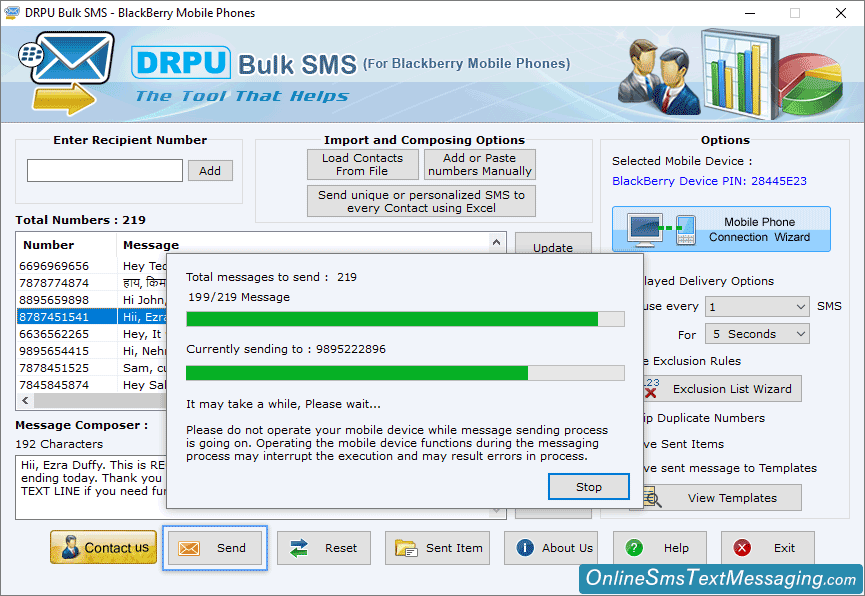
Task: Click the list scroll up arrow
Action: pos(496,243)
